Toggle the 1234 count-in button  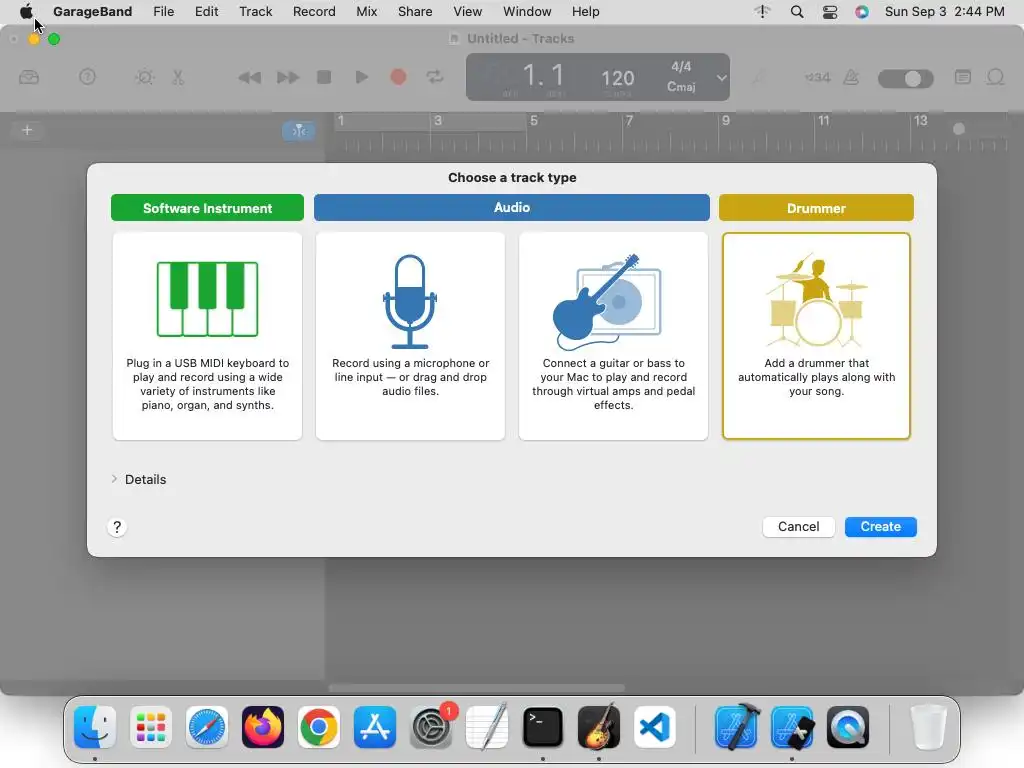[817, 78]
